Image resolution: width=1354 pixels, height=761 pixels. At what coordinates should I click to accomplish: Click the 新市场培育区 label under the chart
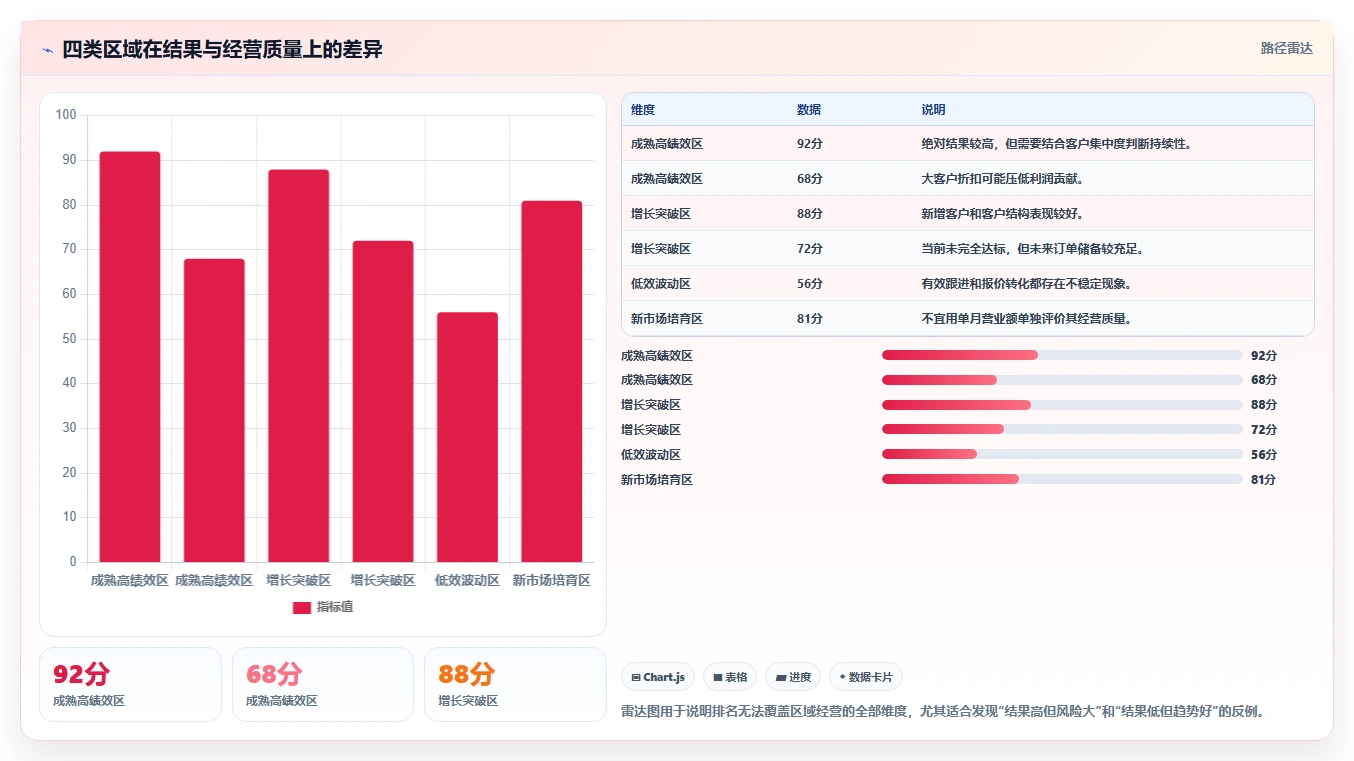coord(552,580)
